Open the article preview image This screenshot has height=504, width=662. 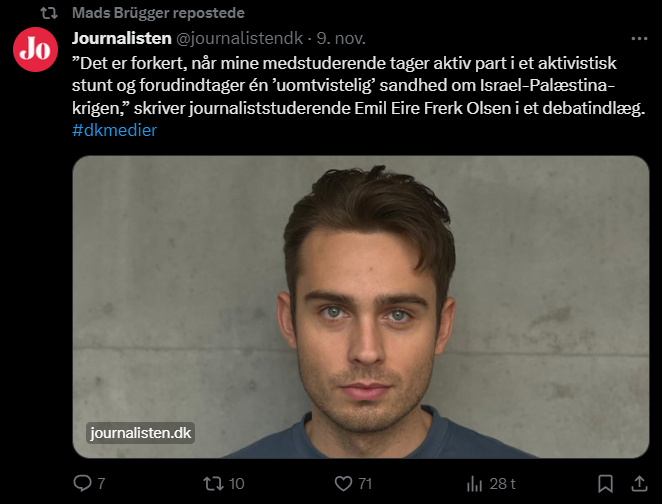point(360,300)
